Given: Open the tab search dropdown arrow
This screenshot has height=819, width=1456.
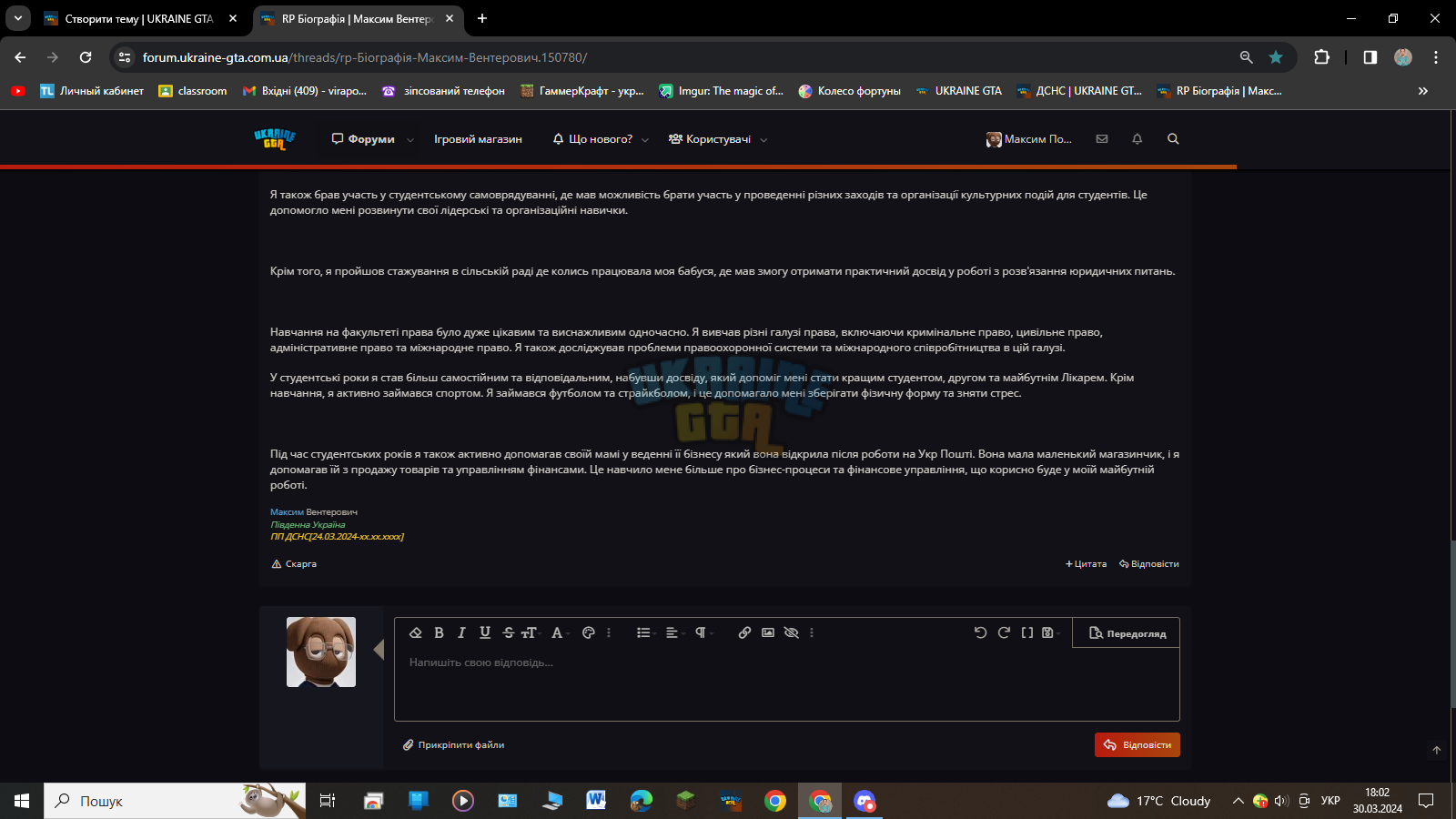Looking at the screenshot, I should click(17, 18).
